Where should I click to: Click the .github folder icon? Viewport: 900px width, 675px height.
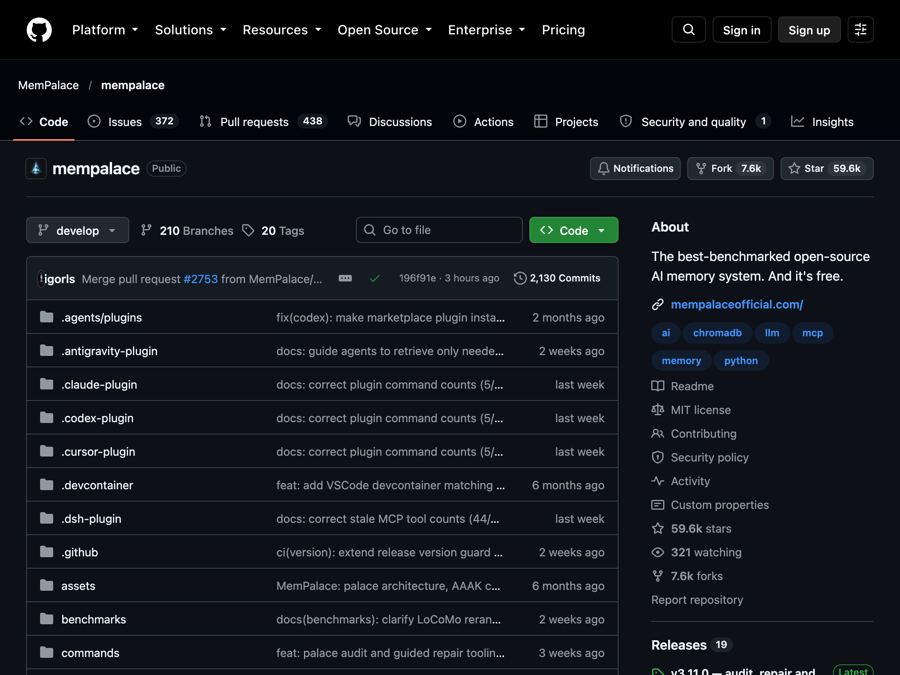point(46,552)
